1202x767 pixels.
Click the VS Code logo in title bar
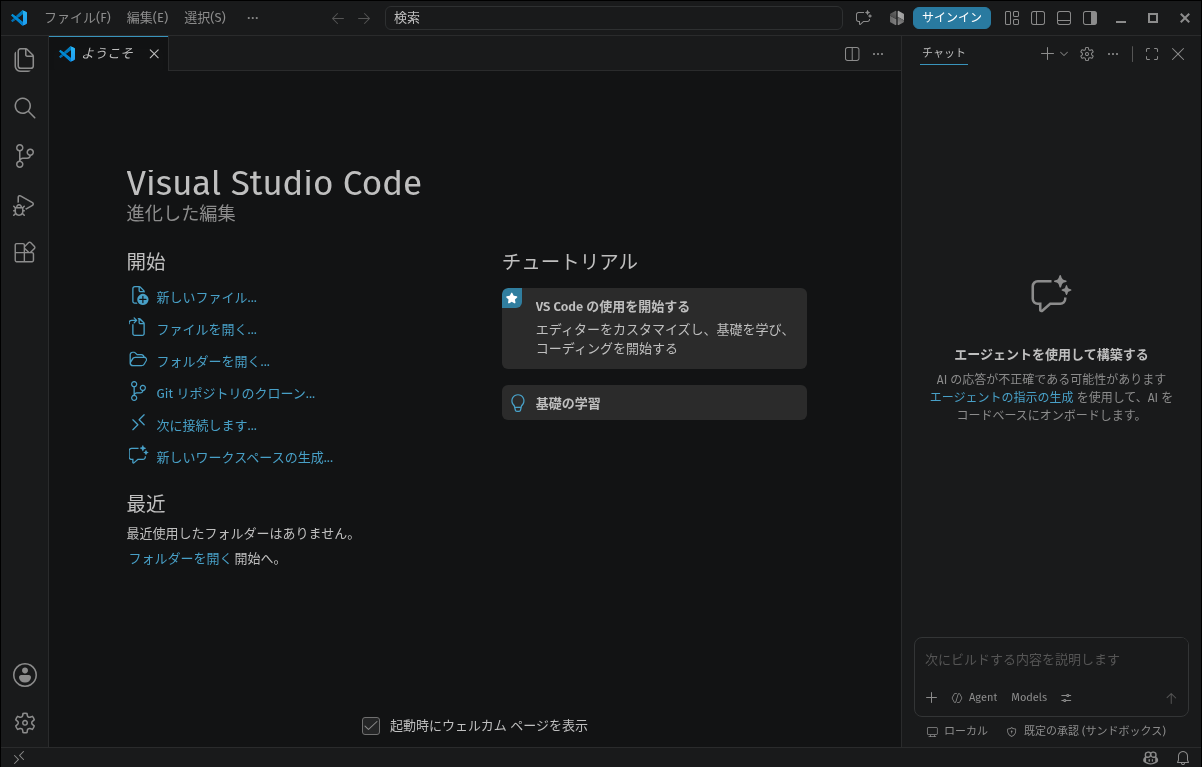coord(19,18)
